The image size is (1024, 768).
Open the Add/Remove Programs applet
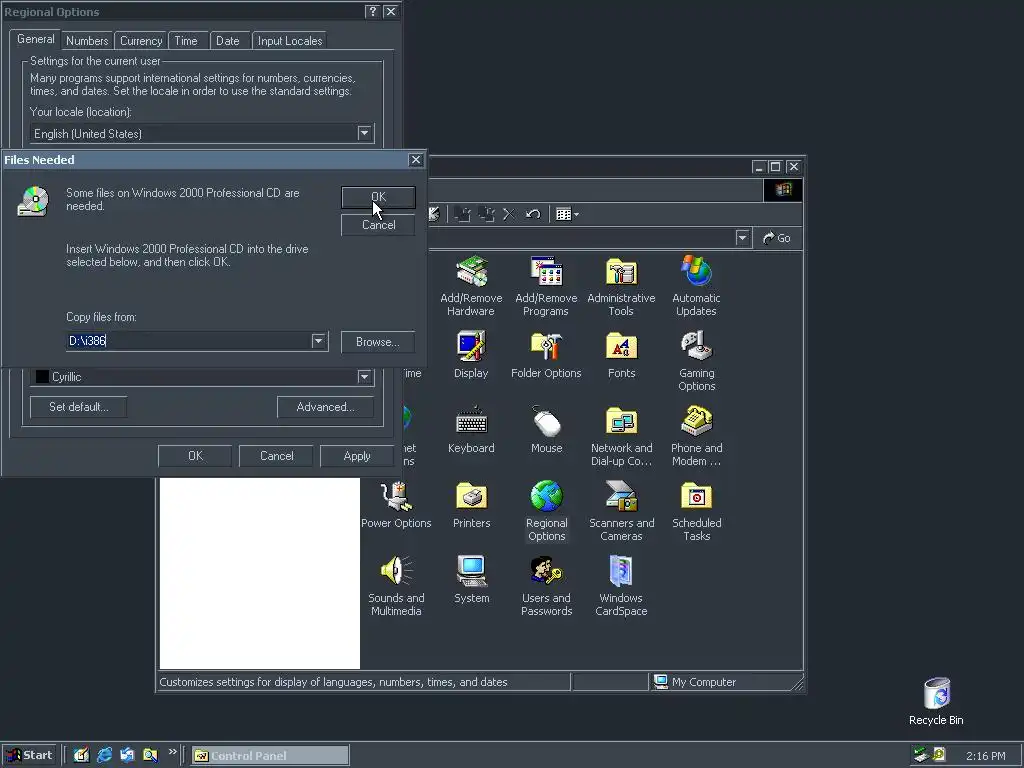point(546,285)
